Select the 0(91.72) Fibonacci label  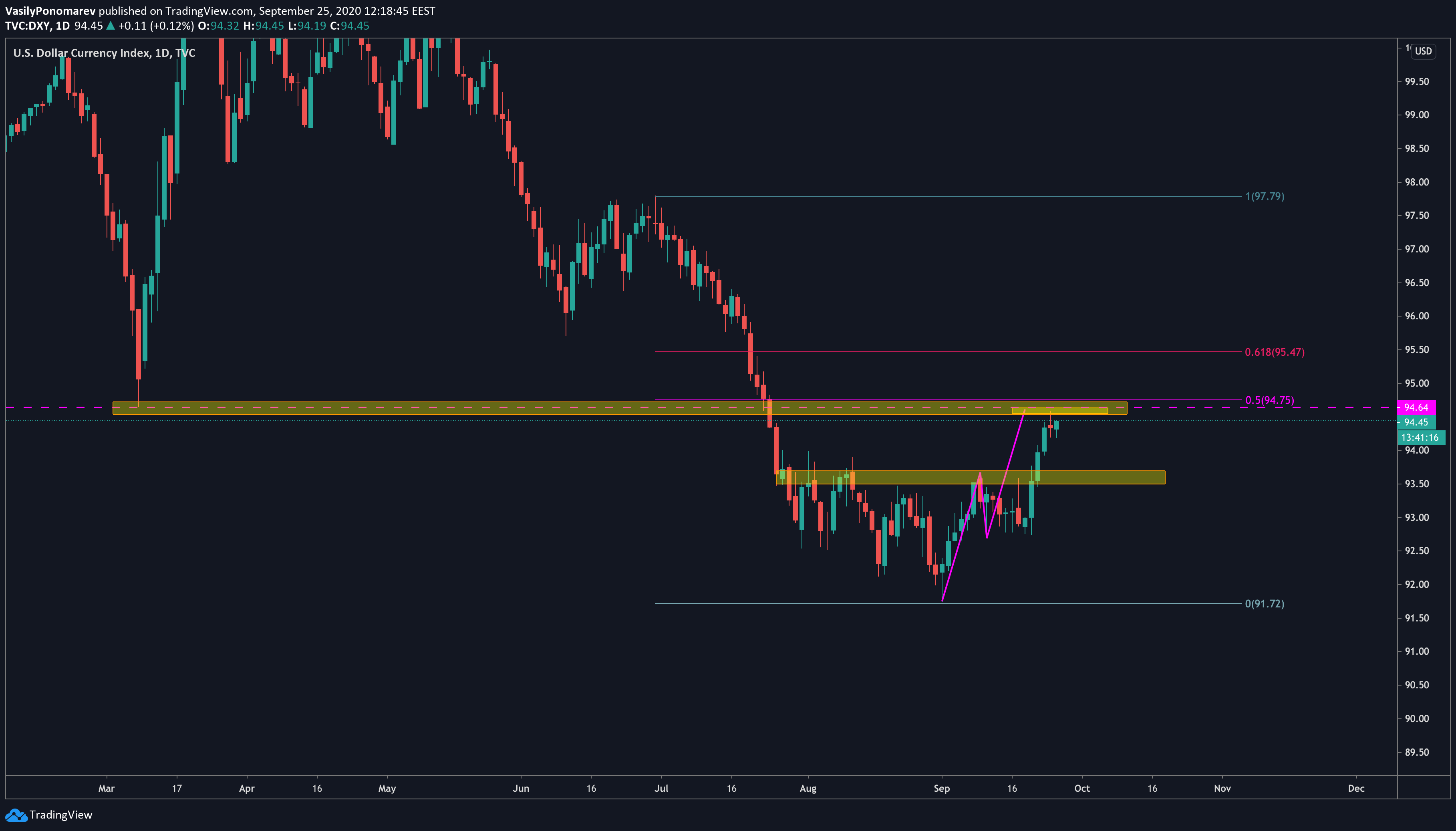[1264, 604]
